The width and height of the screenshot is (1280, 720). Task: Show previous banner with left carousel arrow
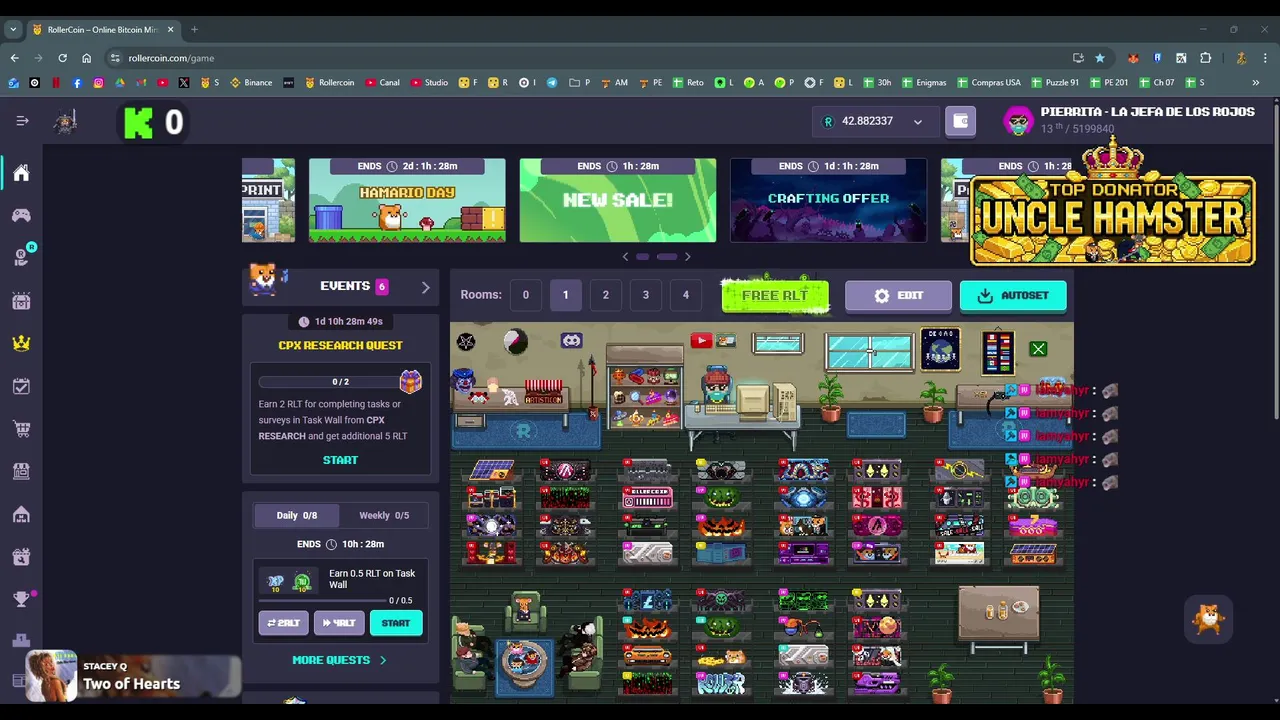click(626, 257)
